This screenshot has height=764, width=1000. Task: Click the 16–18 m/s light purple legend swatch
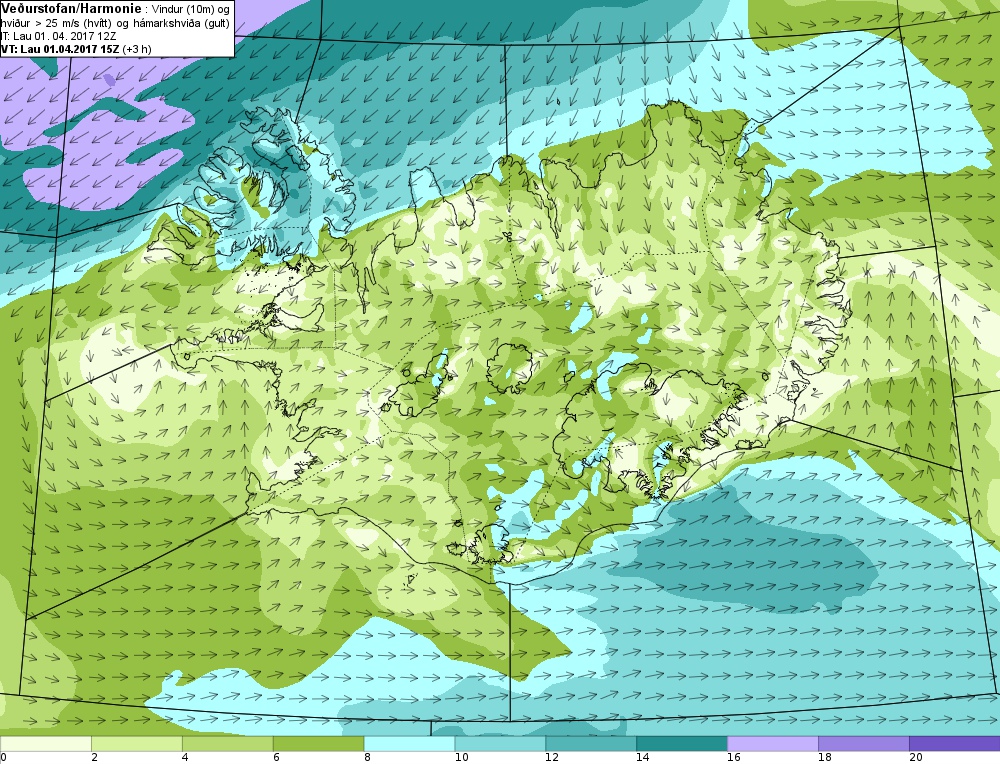coord(773,744)
